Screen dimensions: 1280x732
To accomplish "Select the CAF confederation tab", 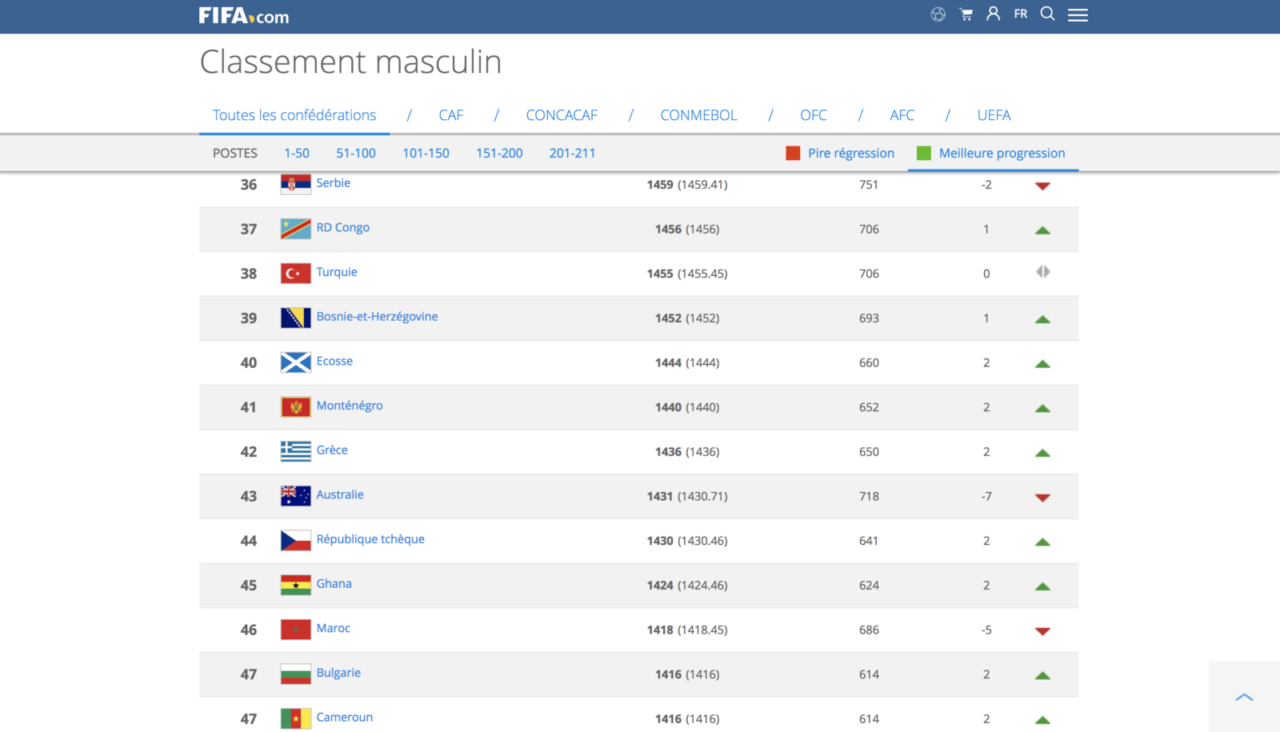I will pos(451,115).
